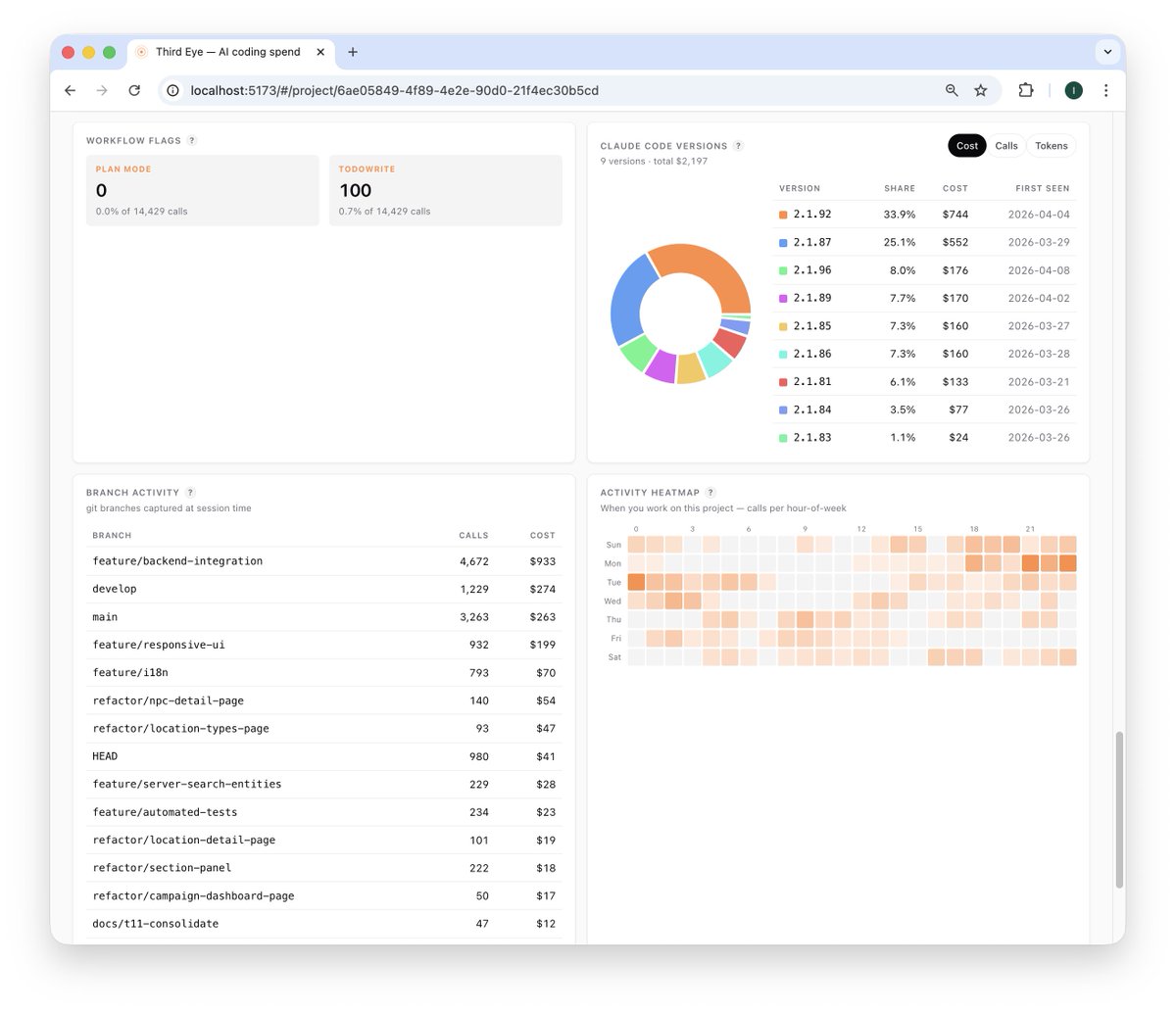Click the $744 cost value
Image resolution: width=1176 pixels, height=1011 pixels.
[x=955, y=215]
